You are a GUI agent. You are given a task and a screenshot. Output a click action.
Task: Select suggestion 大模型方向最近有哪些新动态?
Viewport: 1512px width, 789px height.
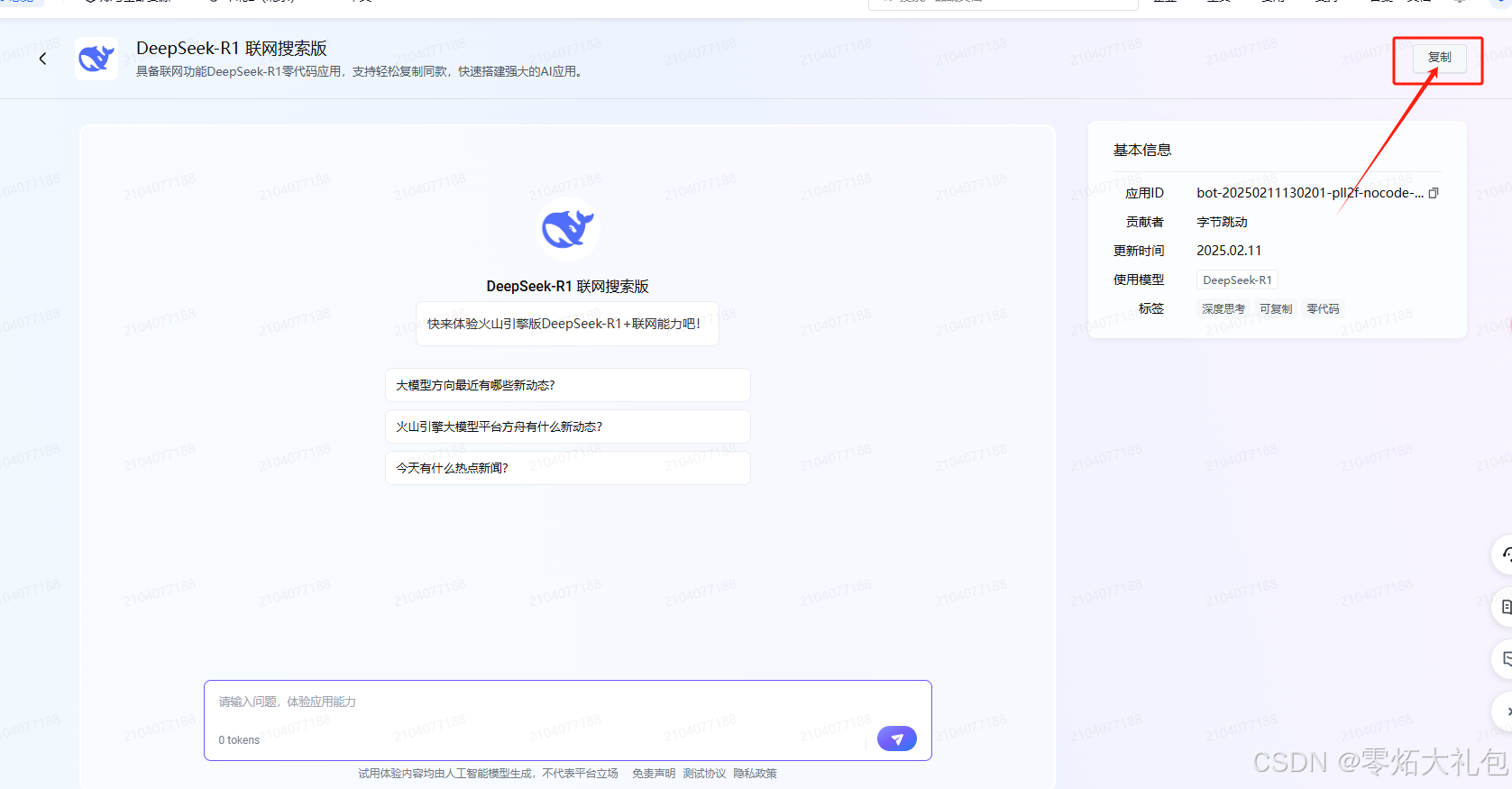pos(567,385)
